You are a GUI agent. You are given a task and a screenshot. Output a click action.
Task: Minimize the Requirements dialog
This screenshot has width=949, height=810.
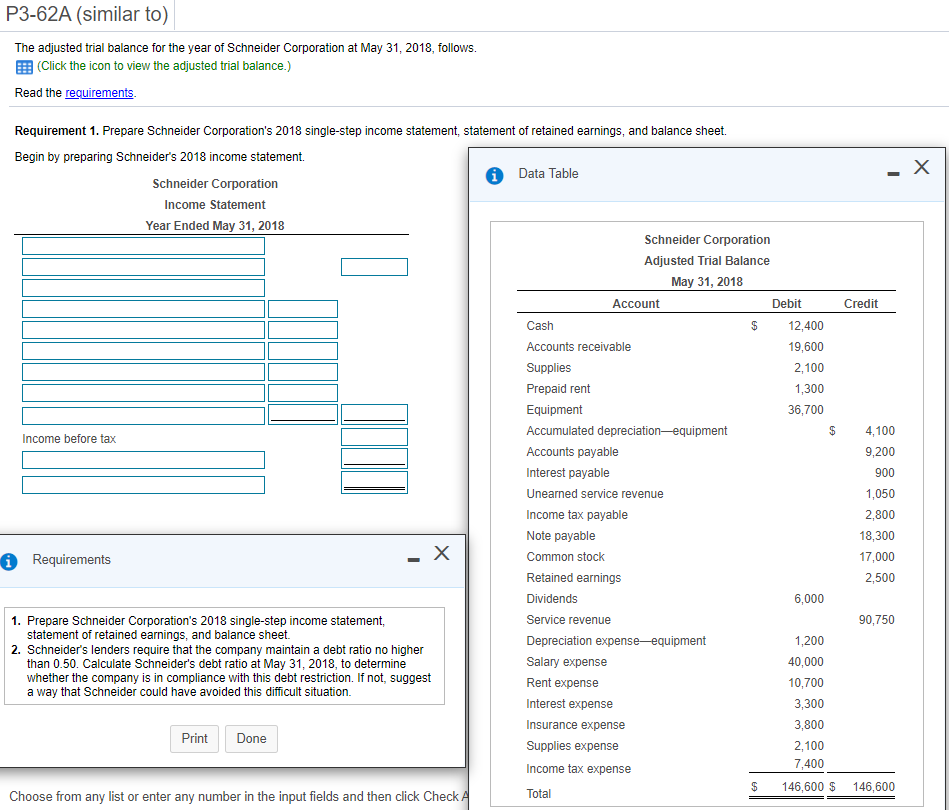[x=413, y=560]
